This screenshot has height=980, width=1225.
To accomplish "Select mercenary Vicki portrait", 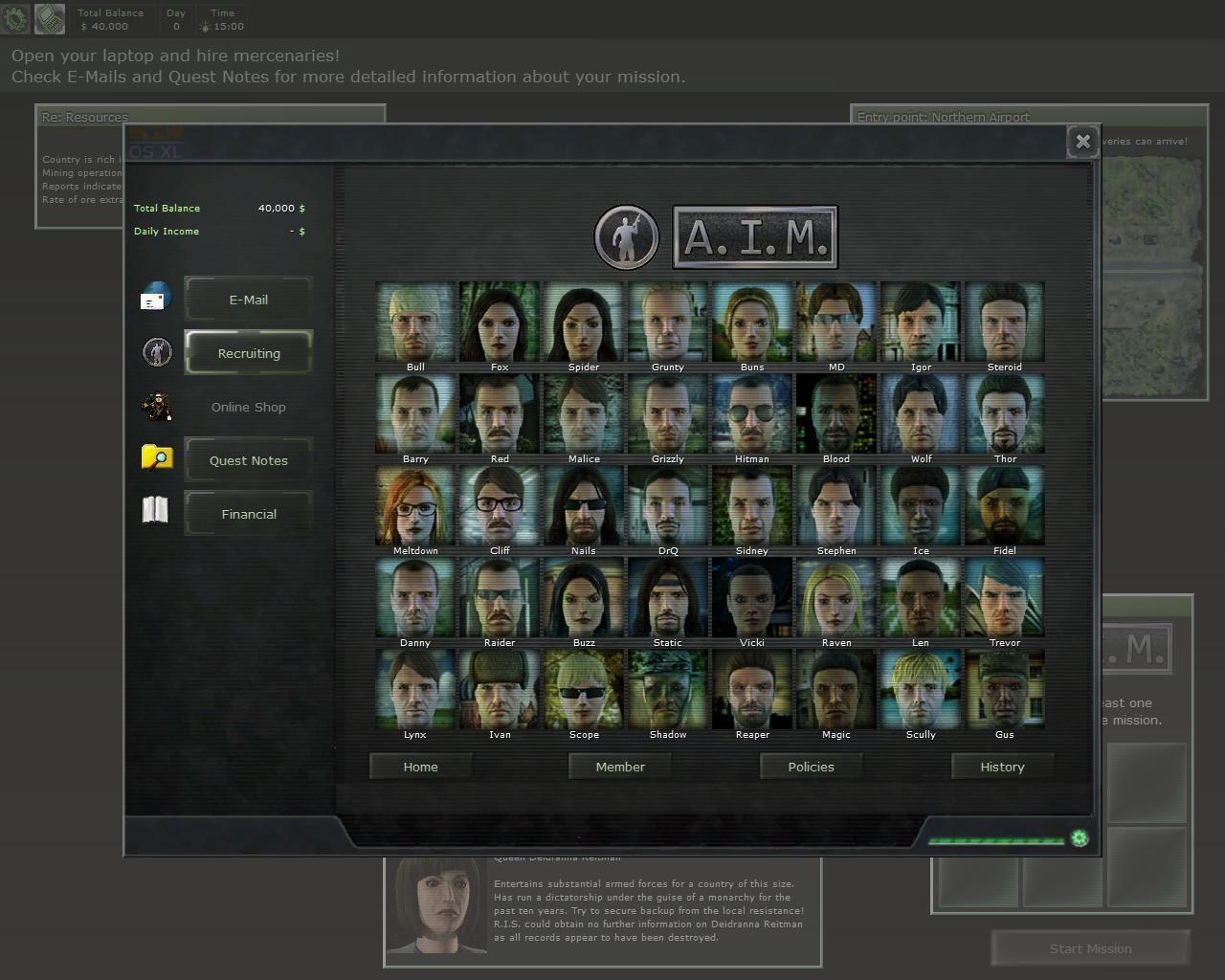I will point(752,597).
